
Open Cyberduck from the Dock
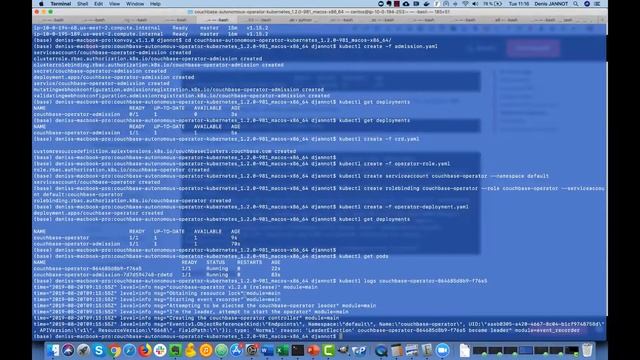click(x=191, y=350)
